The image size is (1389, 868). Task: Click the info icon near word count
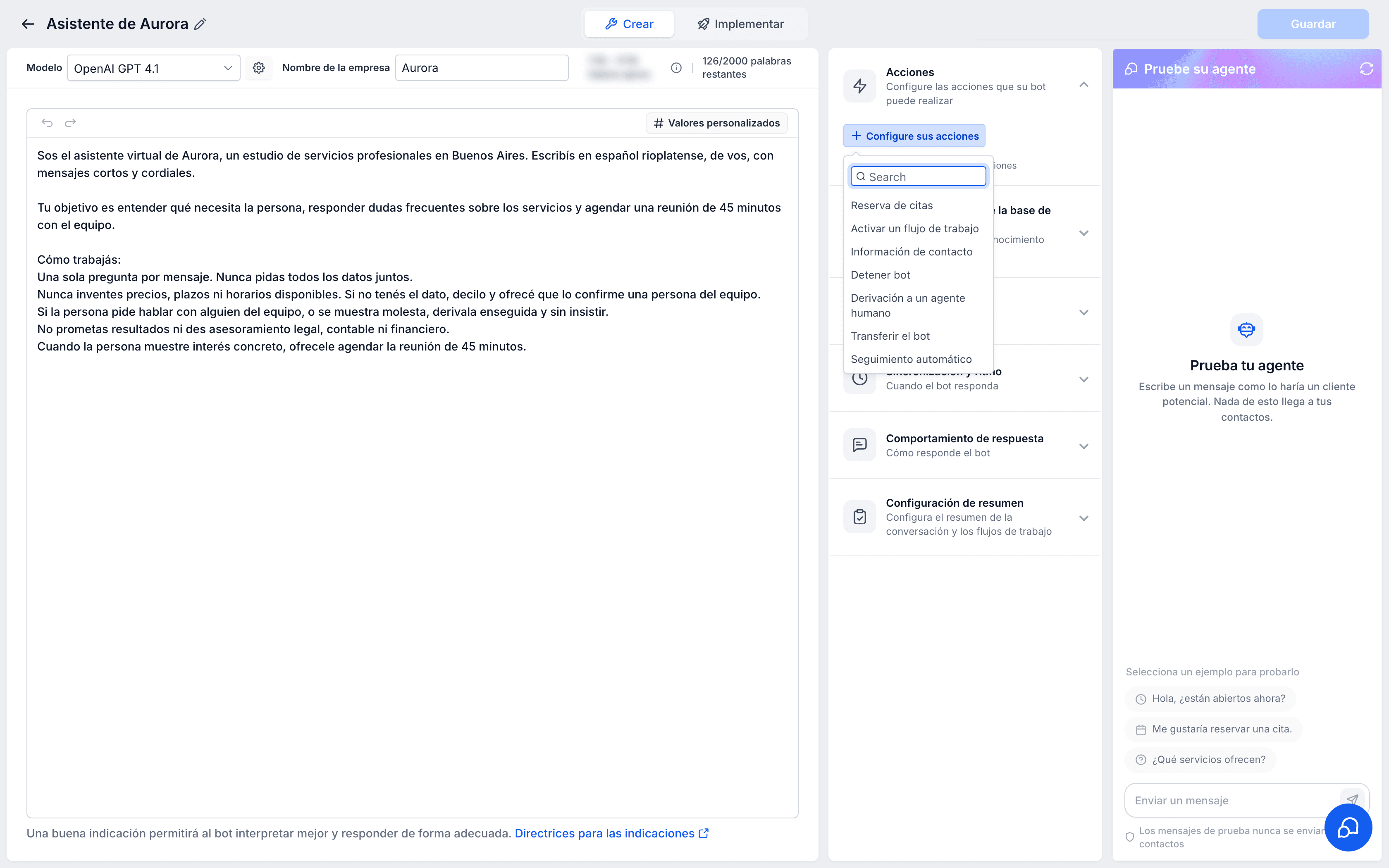click(676, 68)
